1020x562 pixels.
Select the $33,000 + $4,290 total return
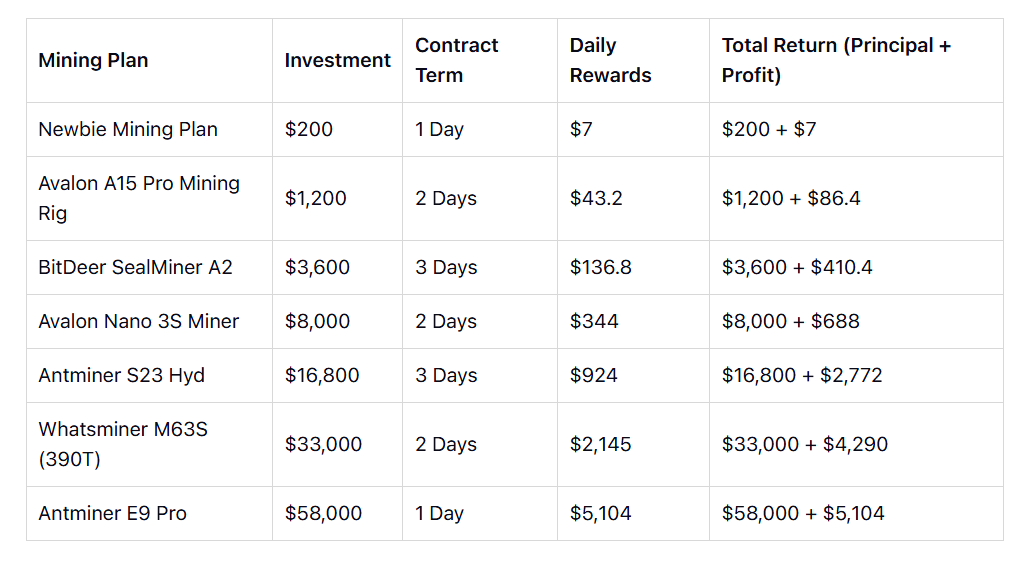(804, 444)
